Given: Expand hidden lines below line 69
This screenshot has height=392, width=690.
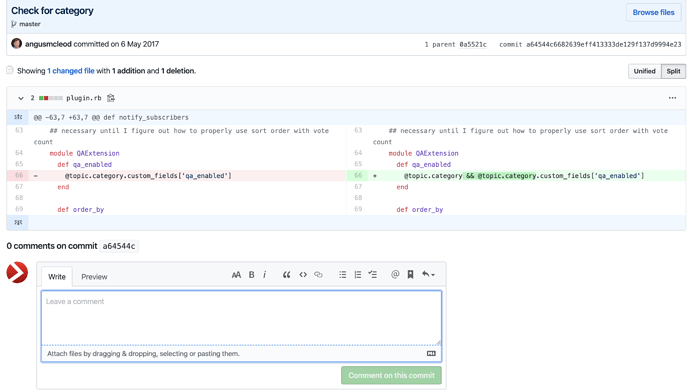Looking at the screenshot, I should [18, 222].
